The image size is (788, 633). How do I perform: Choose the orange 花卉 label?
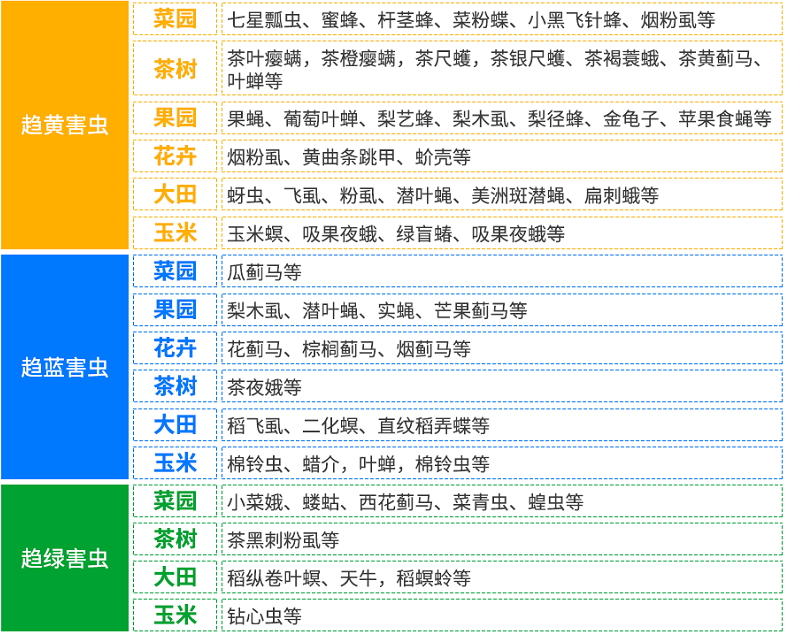click(x=175, y=156)
